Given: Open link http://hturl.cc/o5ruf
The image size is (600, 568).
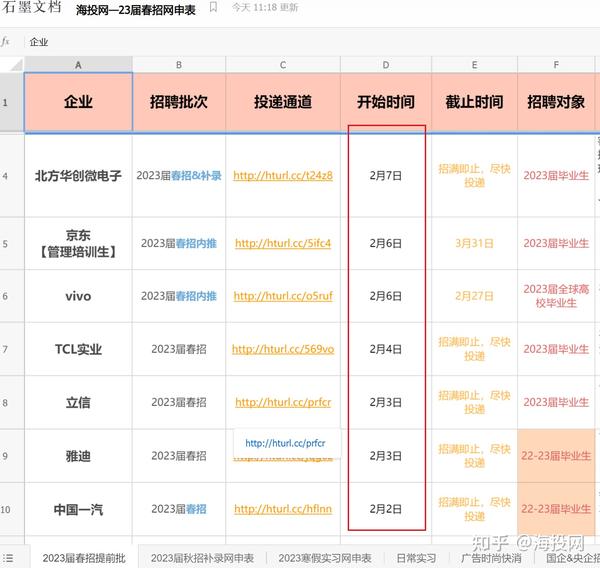Looking at the screenshot, I should click(283, 296).
